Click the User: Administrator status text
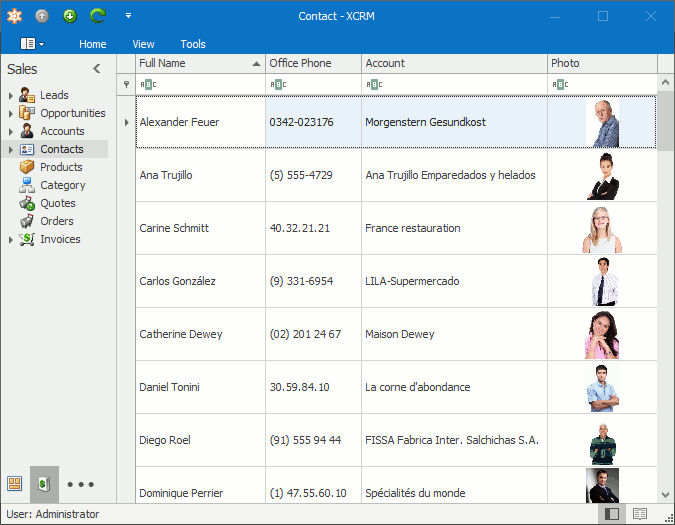This screenshot has height=525, width=675. [53, 514]
